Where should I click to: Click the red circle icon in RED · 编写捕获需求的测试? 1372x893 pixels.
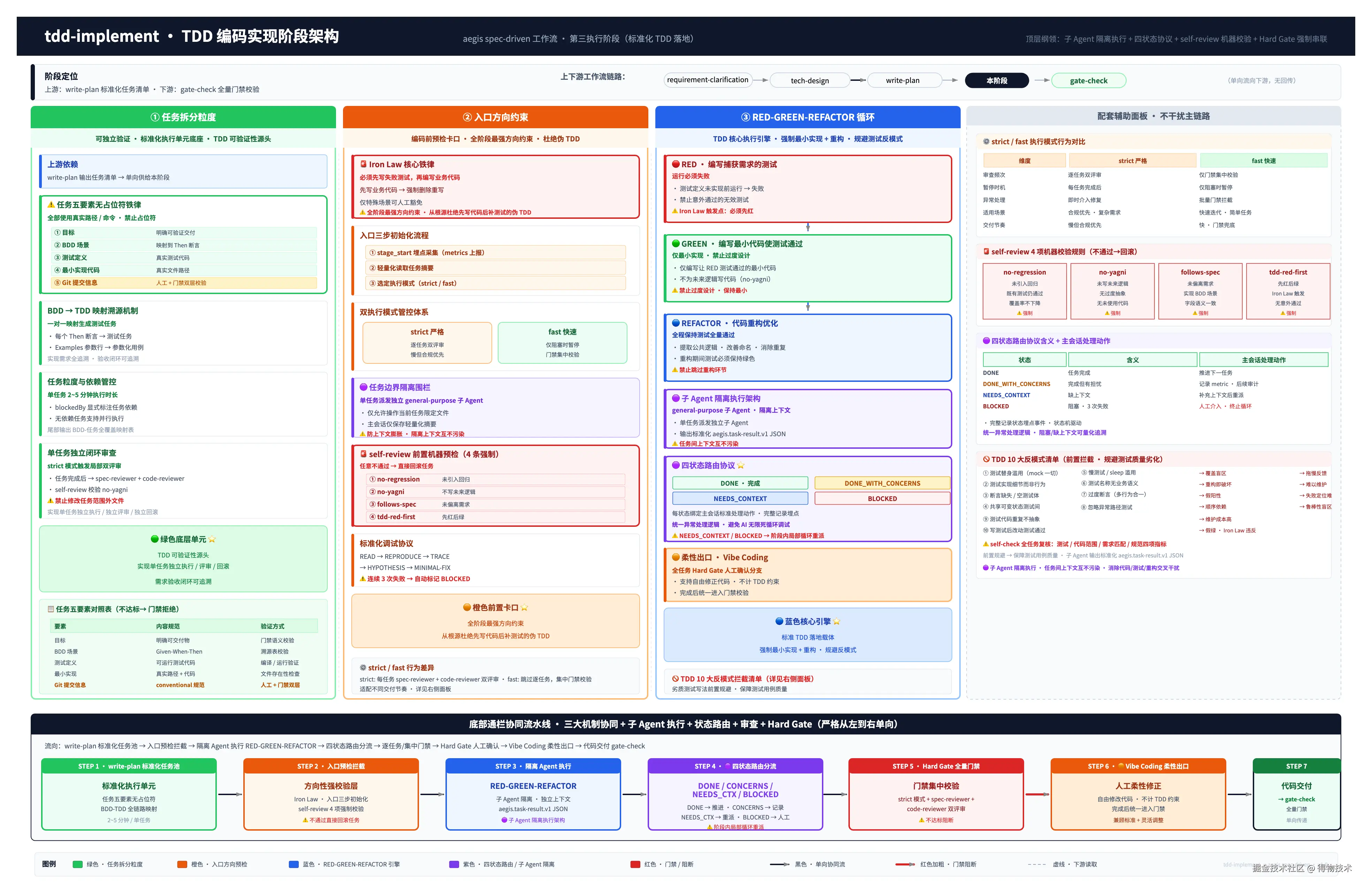(676, 164)
